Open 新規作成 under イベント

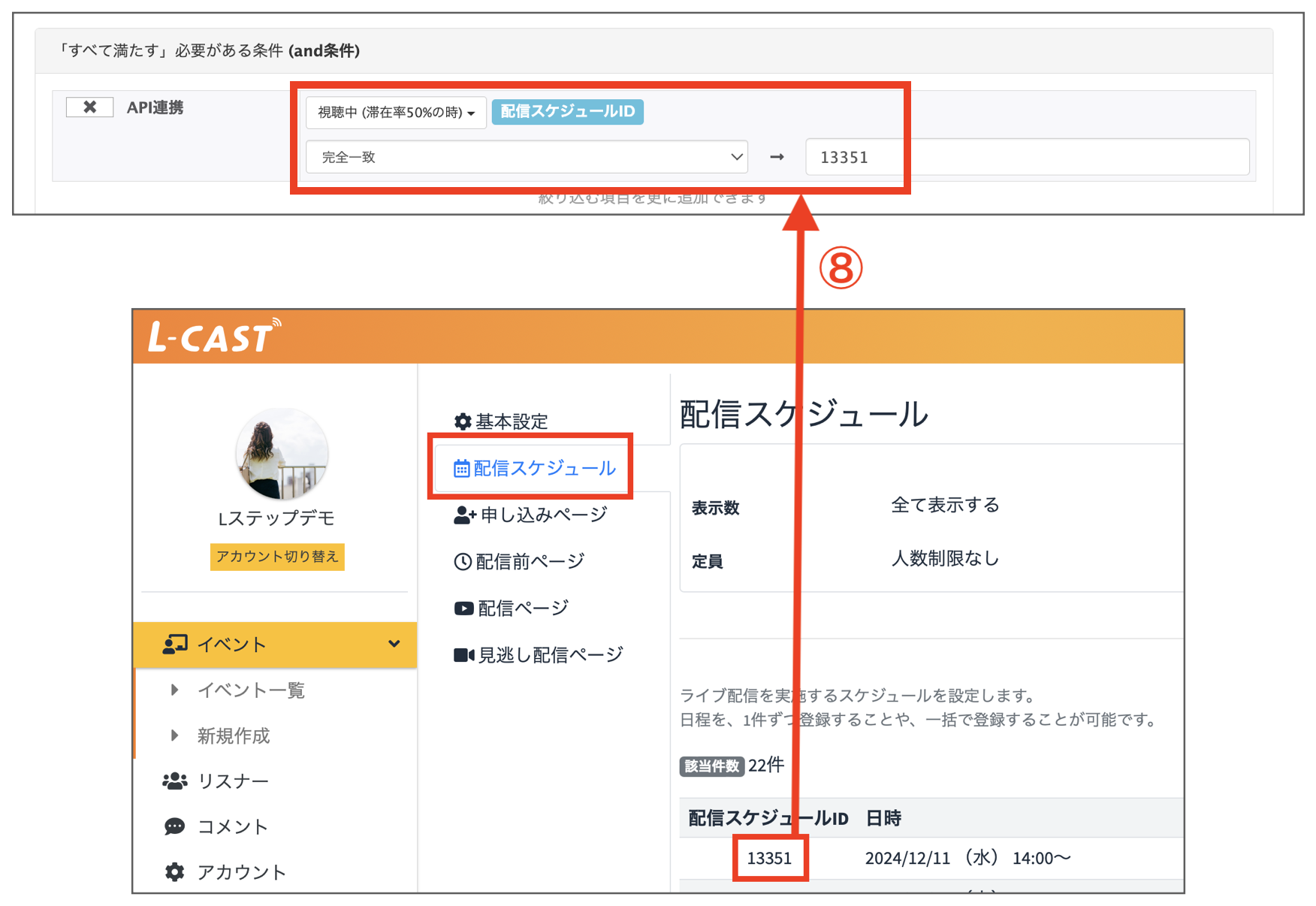[234, 735]
